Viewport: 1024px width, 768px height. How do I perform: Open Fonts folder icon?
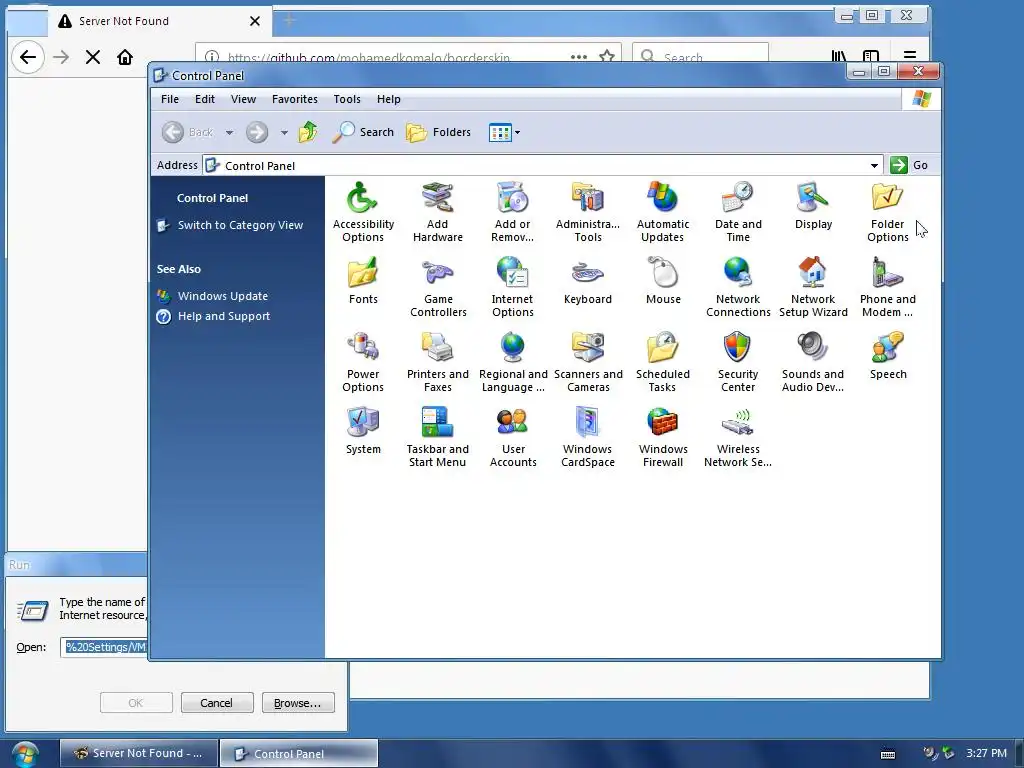point(363,281)
